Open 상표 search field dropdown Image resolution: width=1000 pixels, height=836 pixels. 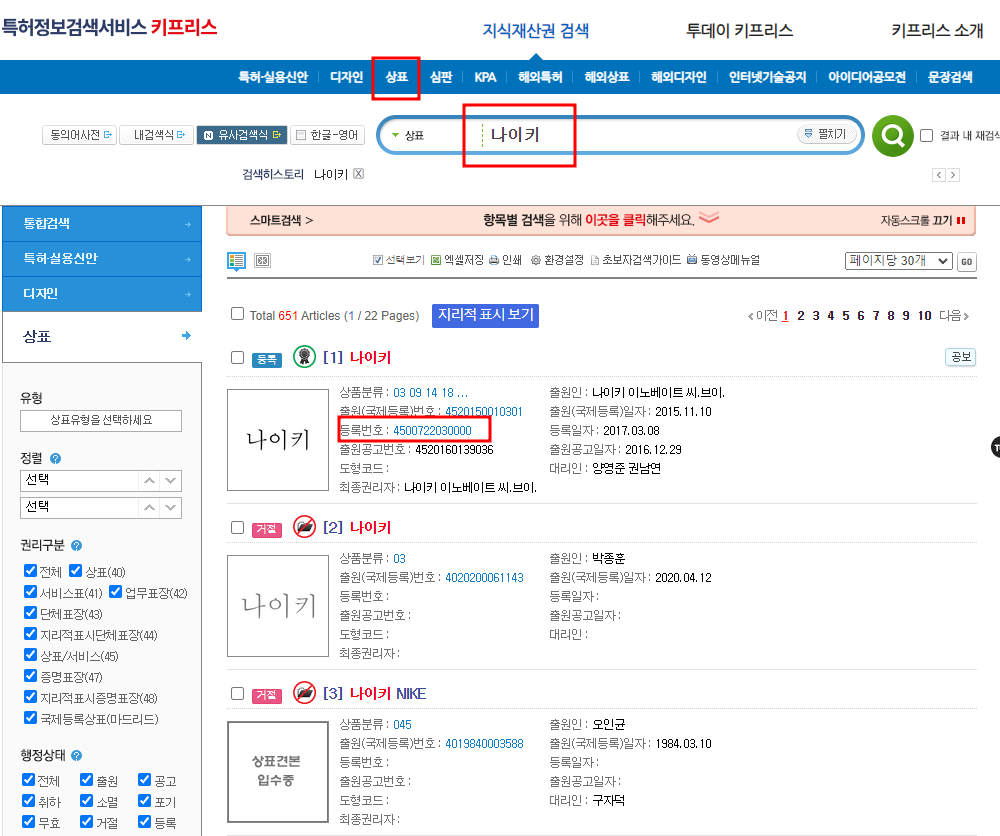pos(408,135)
